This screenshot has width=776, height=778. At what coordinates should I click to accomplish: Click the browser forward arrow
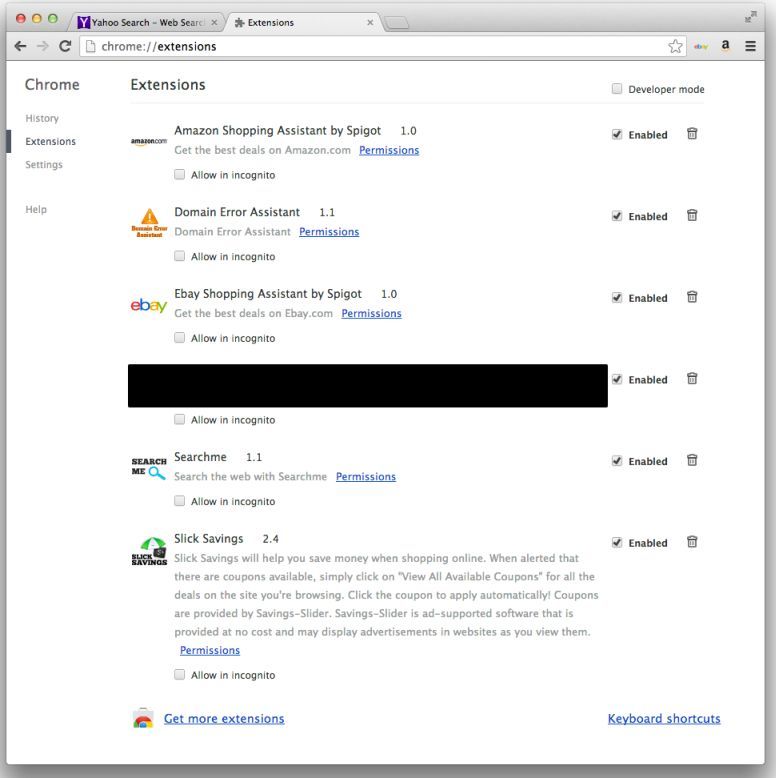click(x=43, y=46)
